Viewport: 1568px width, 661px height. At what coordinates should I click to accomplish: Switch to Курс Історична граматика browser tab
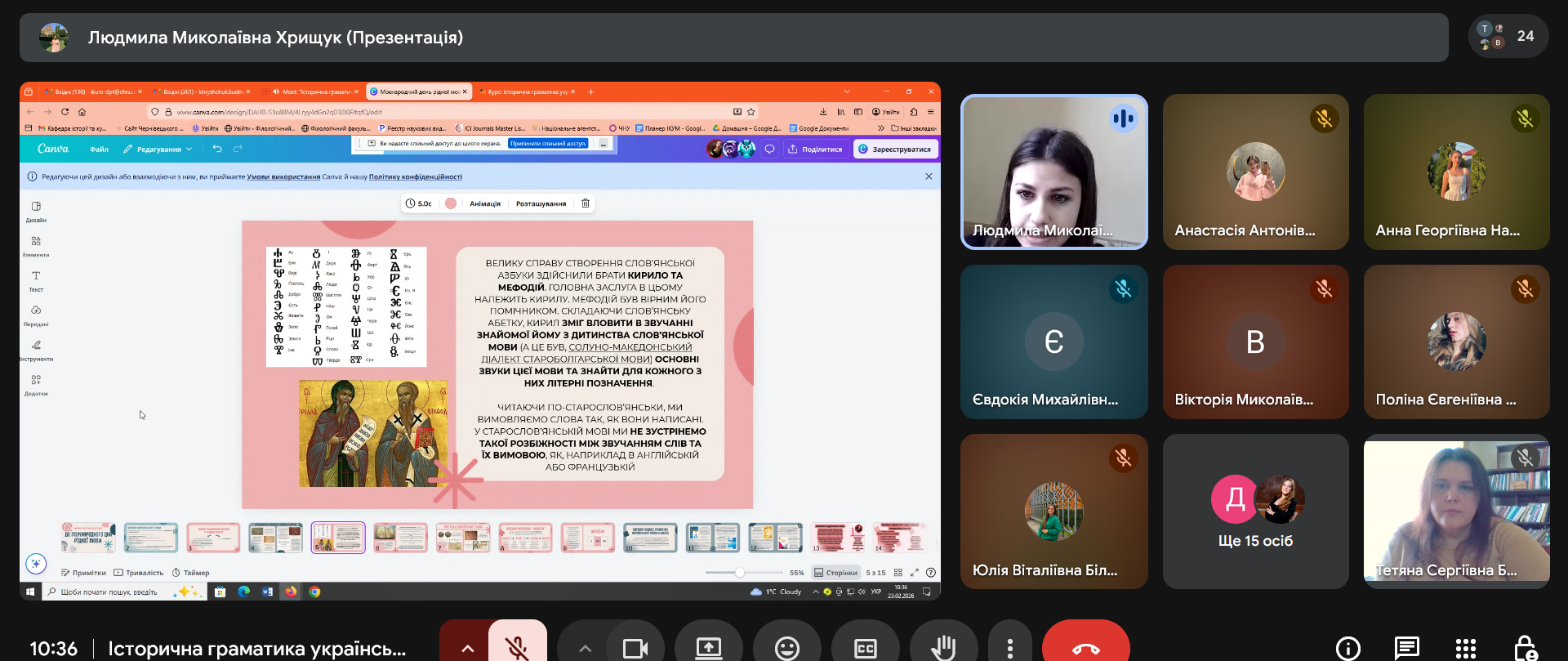click(x=527, y=92)
